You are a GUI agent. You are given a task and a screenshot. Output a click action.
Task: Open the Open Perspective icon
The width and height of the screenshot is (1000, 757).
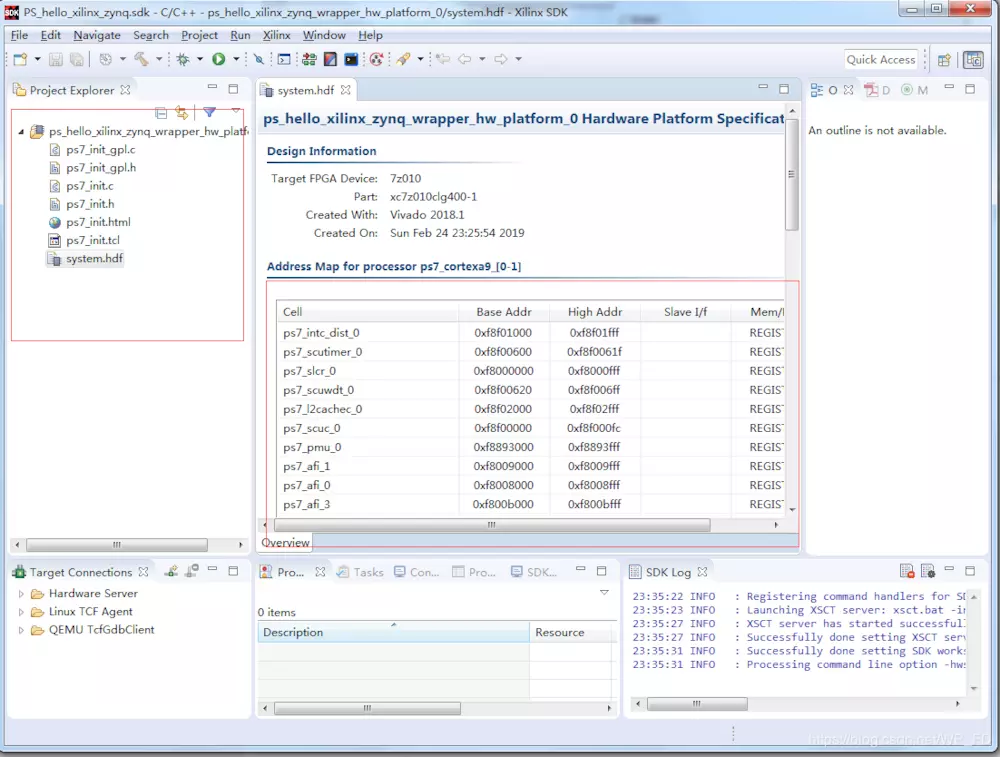pyautogui.click(x=944, y=60)
